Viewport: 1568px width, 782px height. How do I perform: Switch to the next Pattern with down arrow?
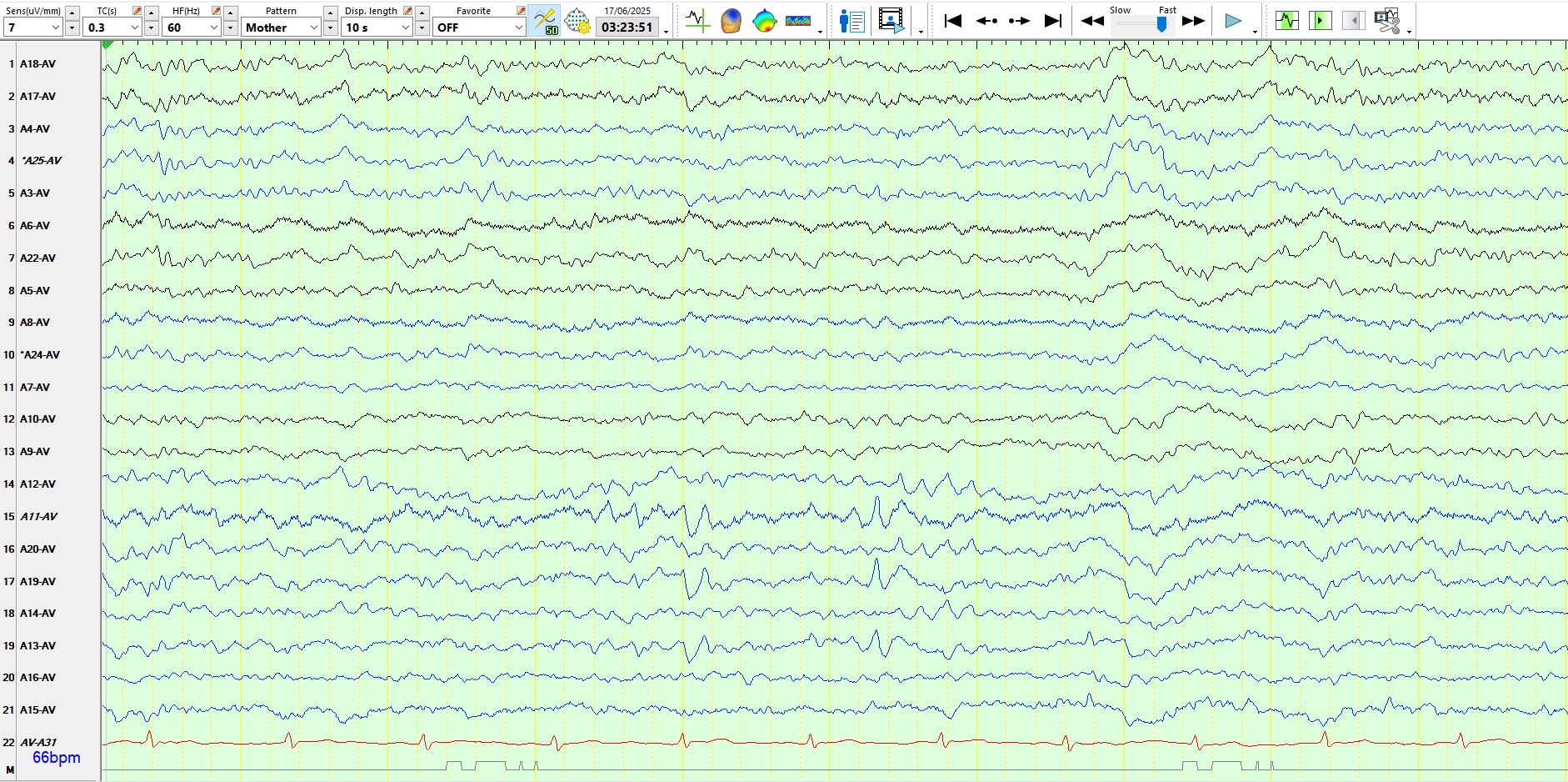(x=331, y=28)
